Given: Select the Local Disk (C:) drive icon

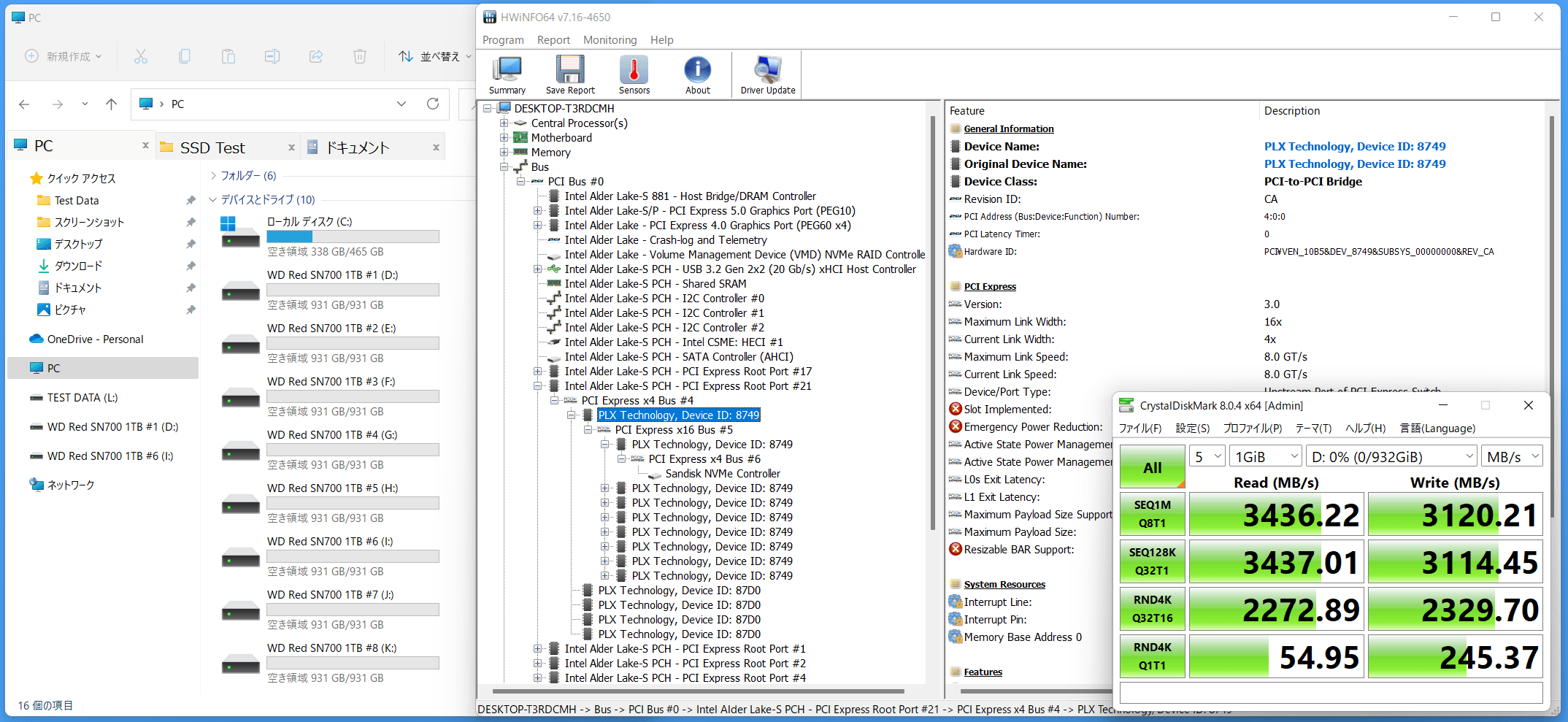Looking at the screenshot, I should coord(240,232).
